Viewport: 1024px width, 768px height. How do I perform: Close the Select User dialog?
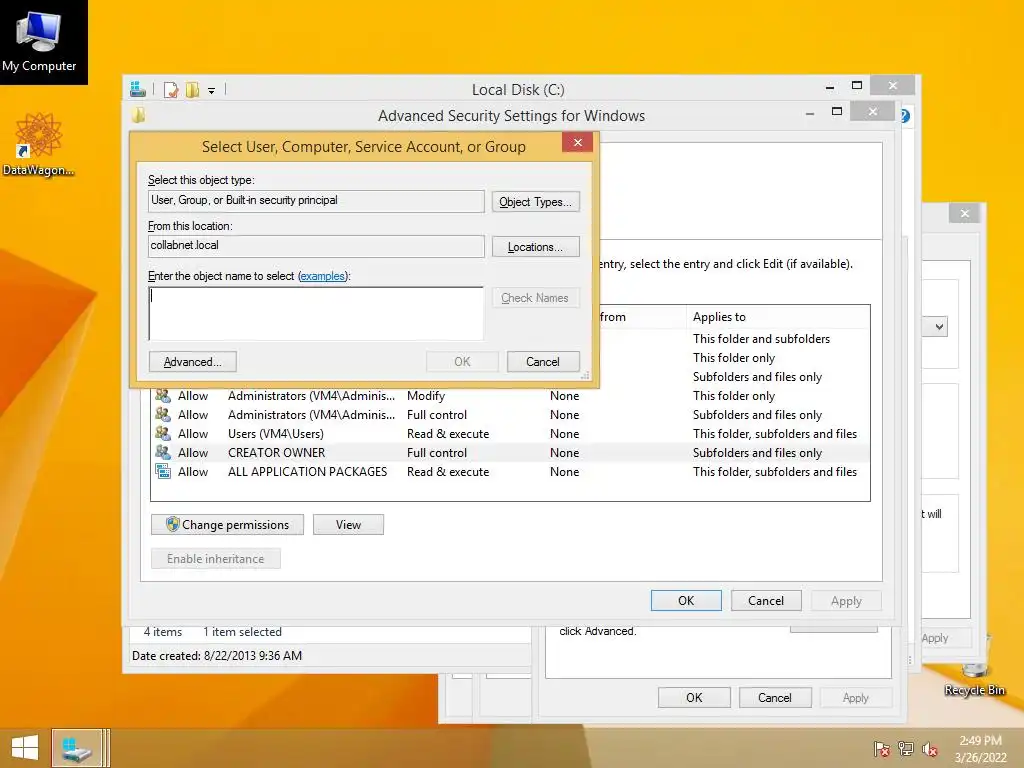(577, 142)
